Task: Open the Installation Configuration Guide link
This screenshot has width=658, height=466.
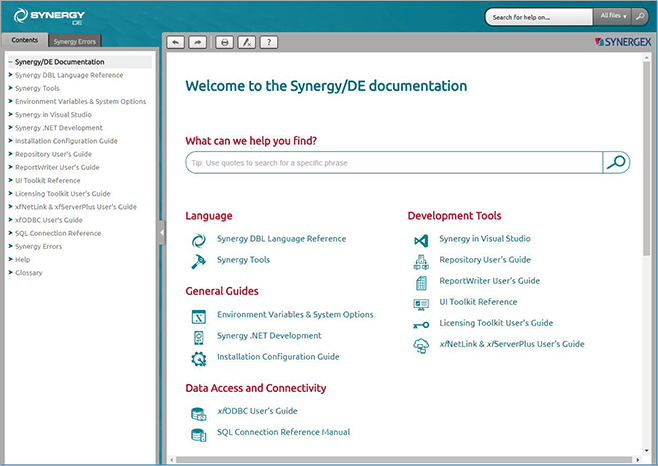Action: click(x=278, y=356)
